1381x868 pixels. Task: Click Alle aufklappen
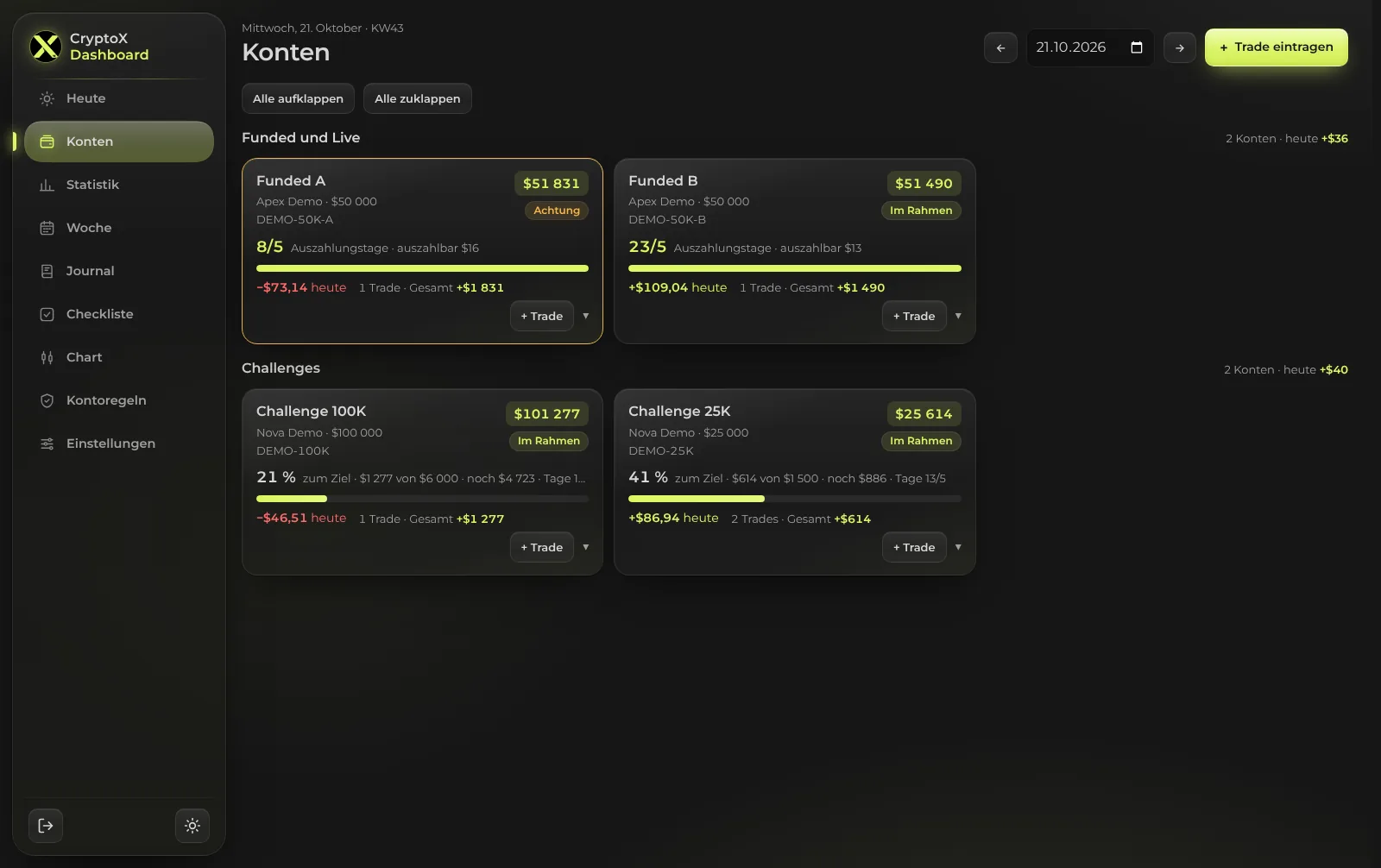[x=298, y=98]
